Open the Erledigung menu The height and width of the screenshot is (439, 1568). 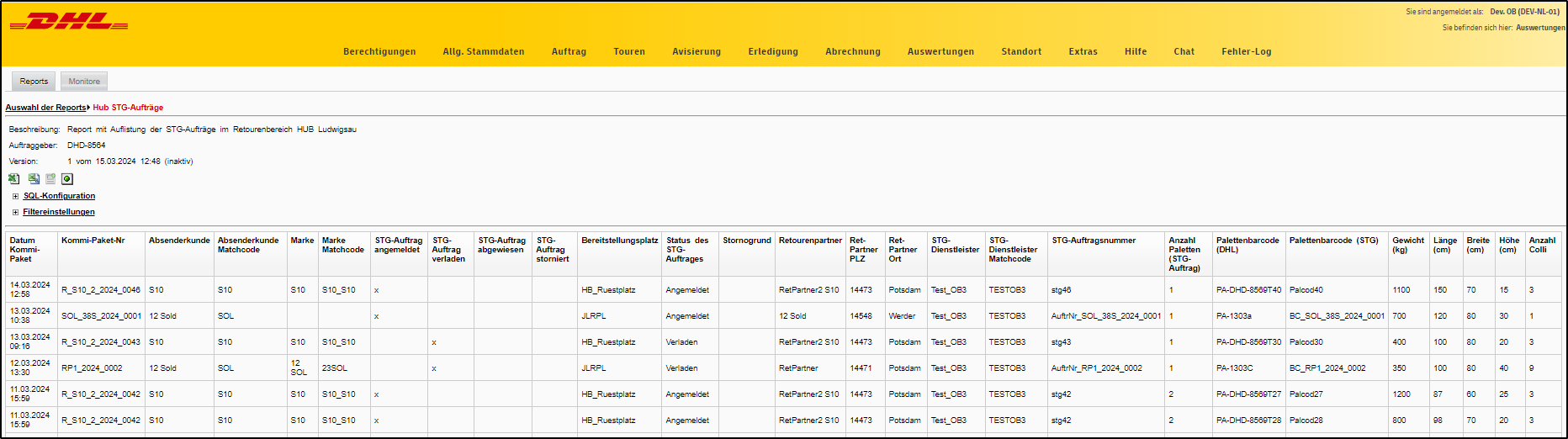pos(773,51)
